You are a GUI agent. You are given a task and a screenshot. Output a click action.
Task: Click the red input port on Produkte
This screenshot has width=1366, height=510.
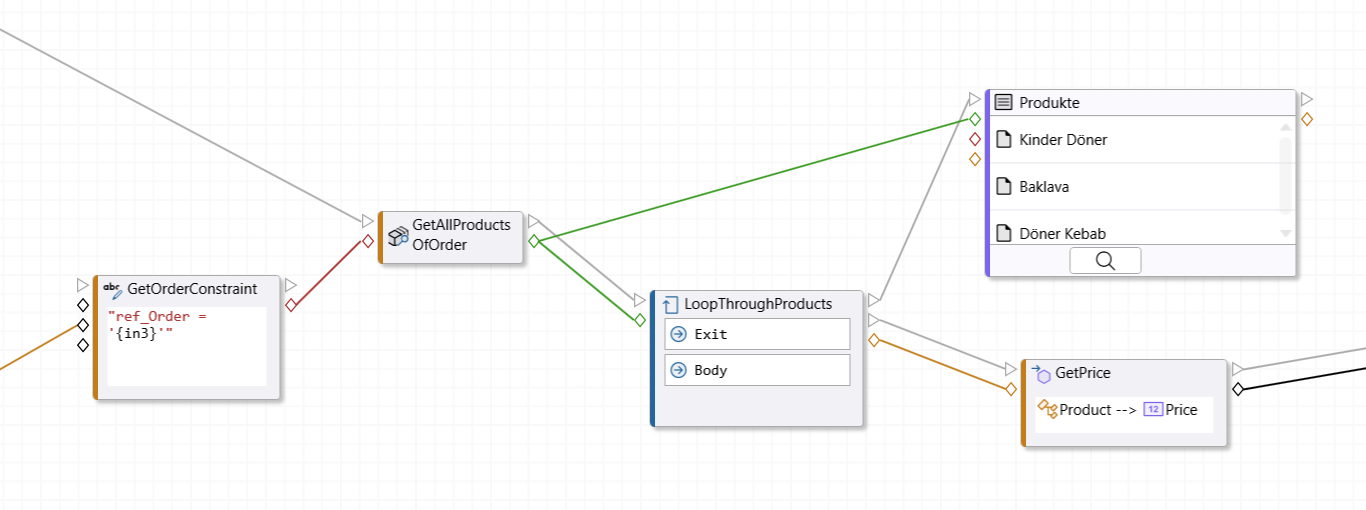point(975,139)
